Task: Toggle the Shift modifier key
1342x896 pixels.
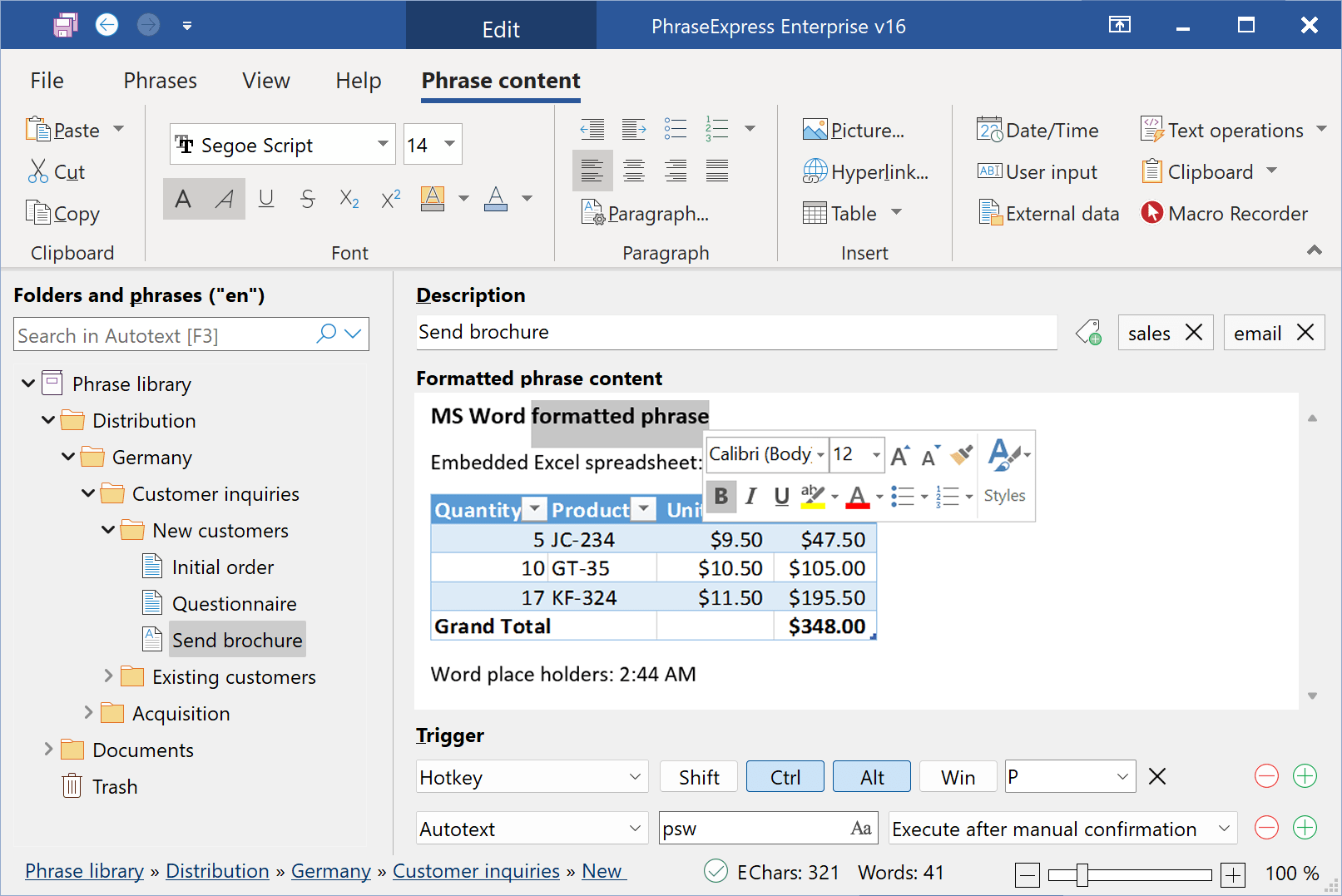Action: point(699,777)
